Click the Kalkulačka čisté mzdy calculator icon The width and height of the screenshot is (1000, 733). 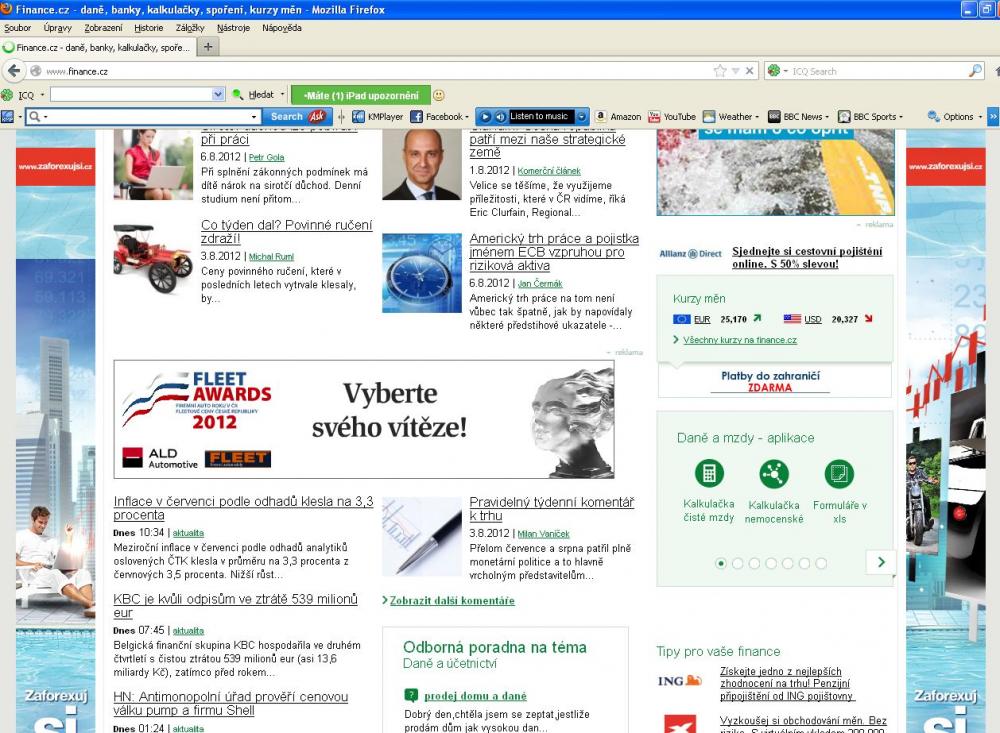(709, 473)
